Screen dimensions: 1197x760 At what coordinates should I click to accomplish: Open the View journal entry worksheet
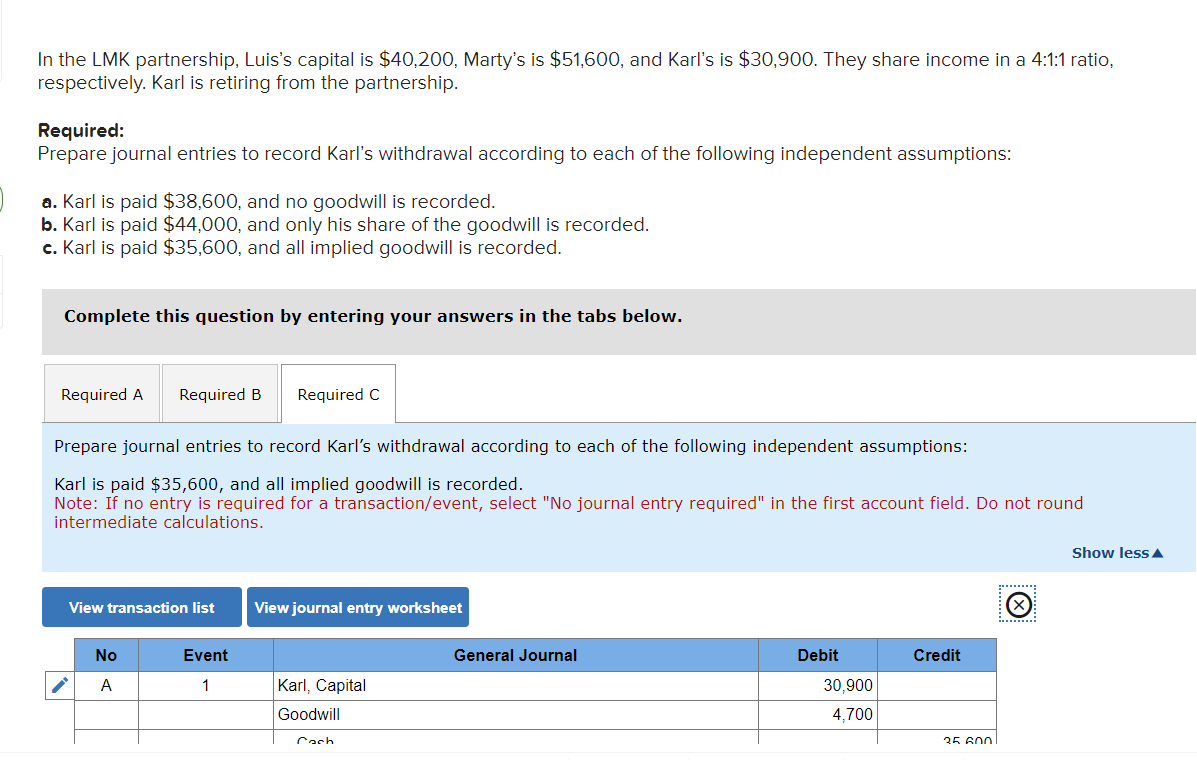tap(357, 607)
